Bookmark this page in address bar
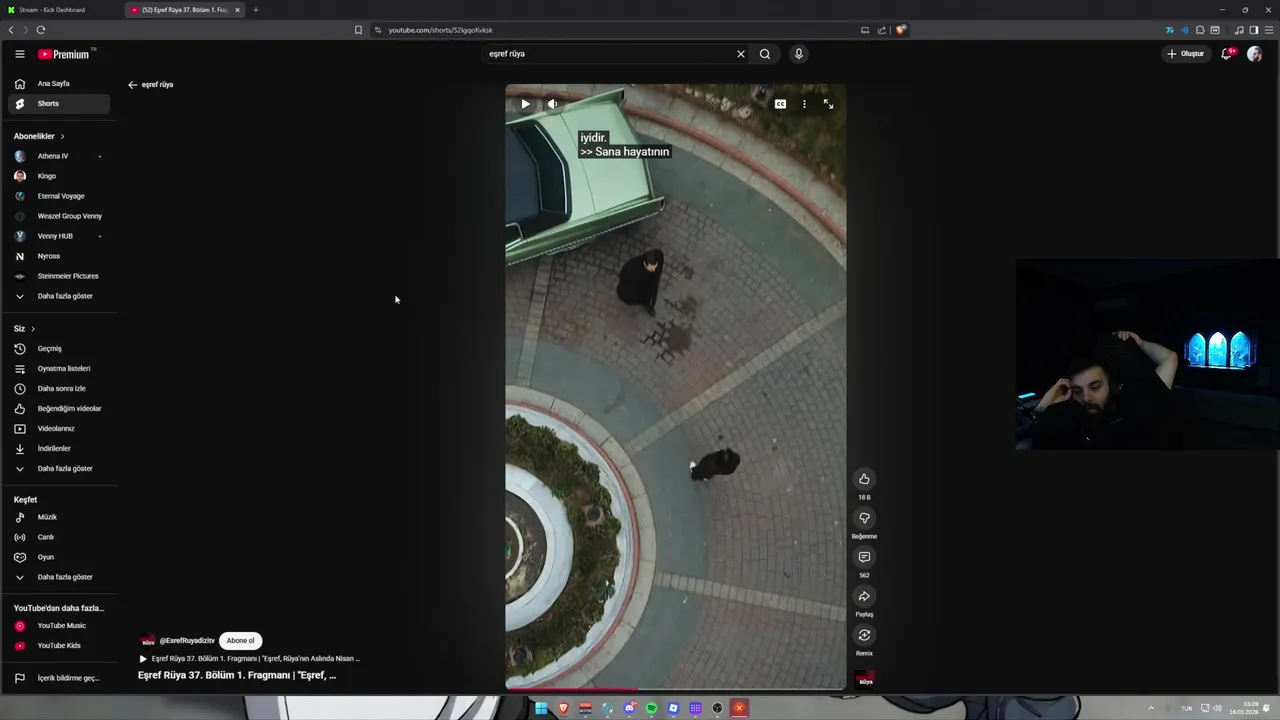 tap(358, 30)
